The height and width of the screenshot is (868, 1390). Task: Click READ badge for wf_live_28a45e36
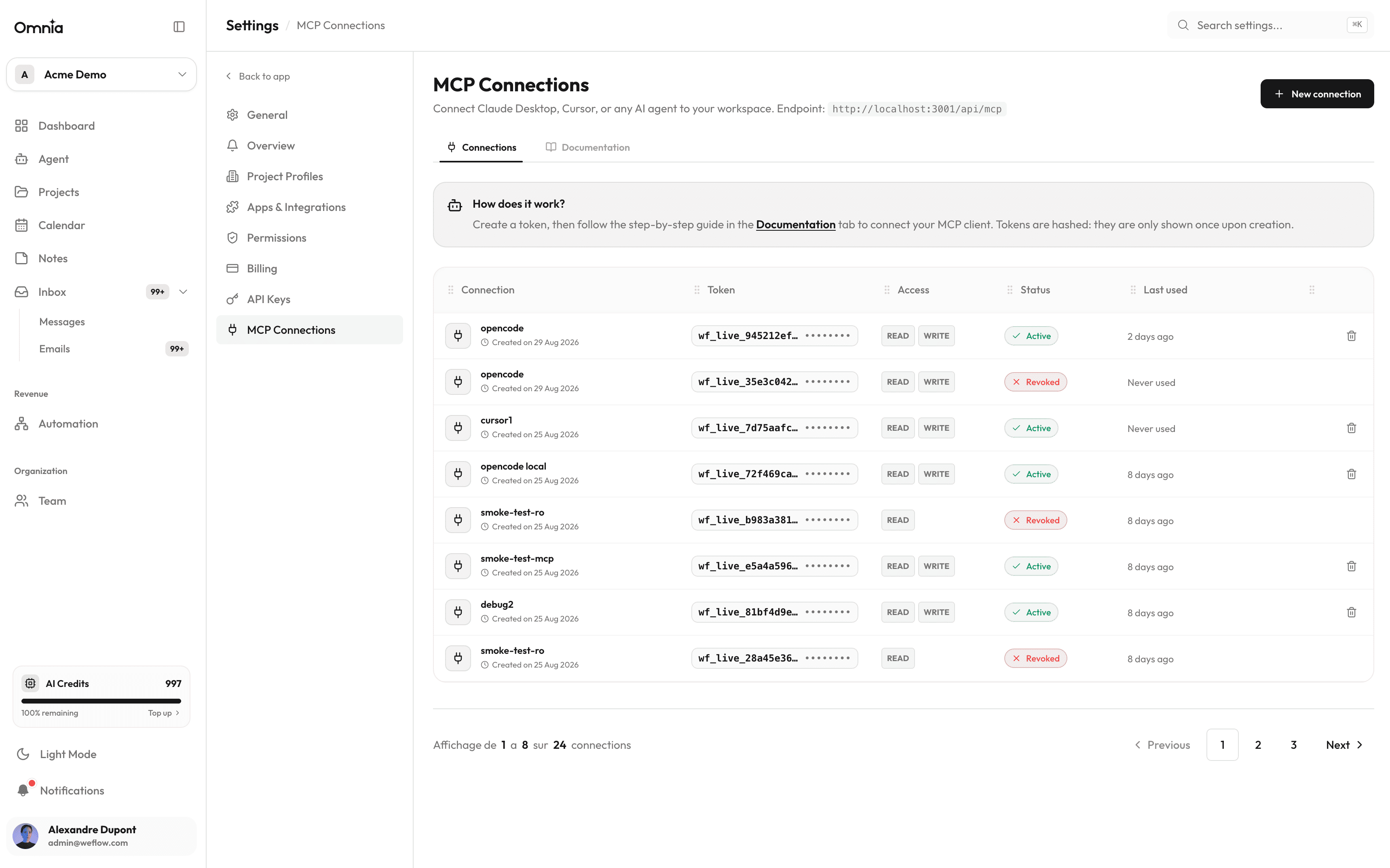coord(898,658)
